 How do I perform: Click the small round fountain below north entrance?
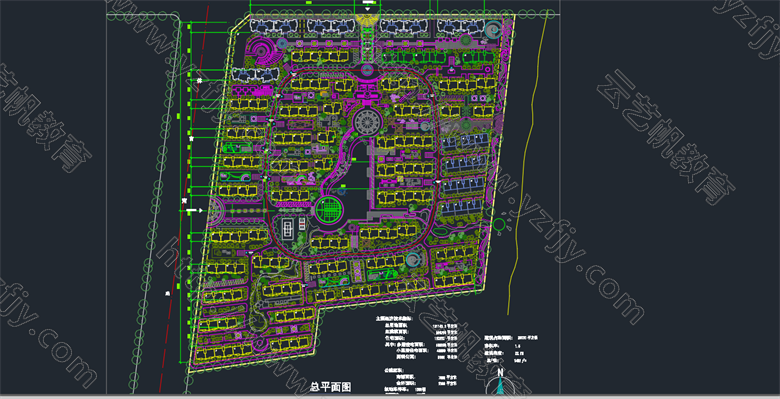[x=367, y=69]
